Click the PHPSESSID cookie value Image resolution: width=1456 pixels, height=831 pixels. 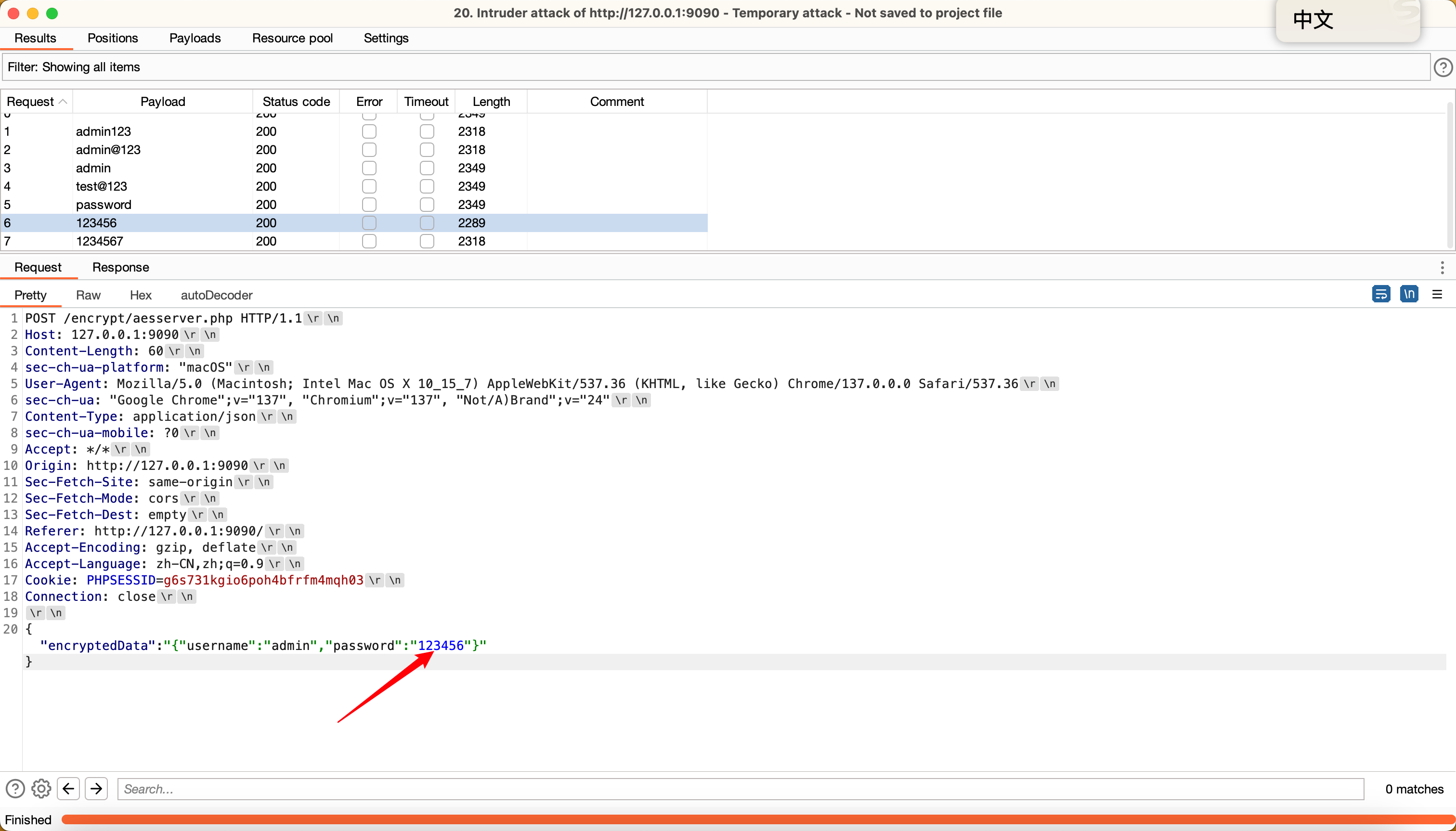263,581
